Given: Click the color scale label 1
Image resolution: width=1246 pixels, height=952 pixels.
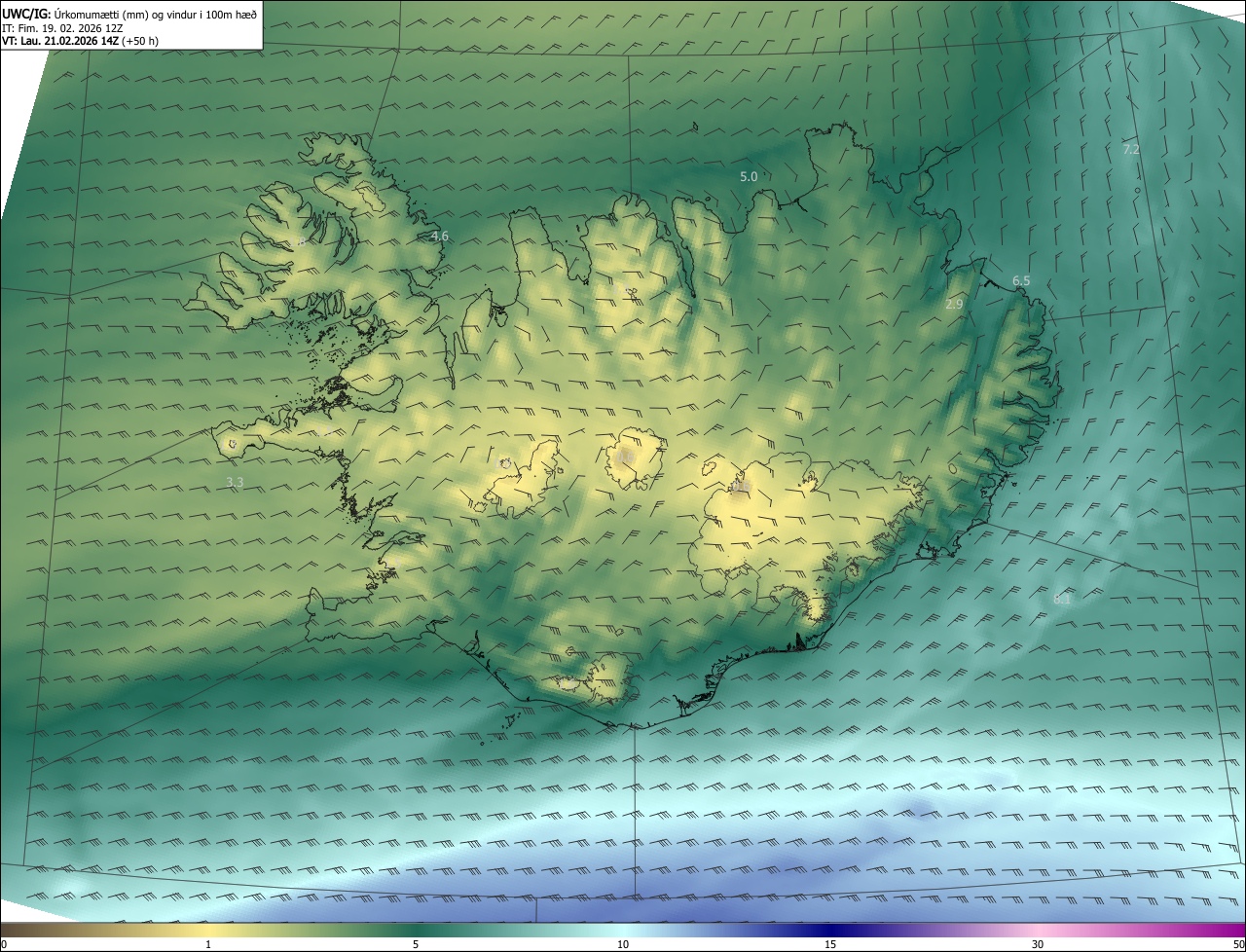Looking at the screenshot, I should pyautogui.click(x=208, y=944).
